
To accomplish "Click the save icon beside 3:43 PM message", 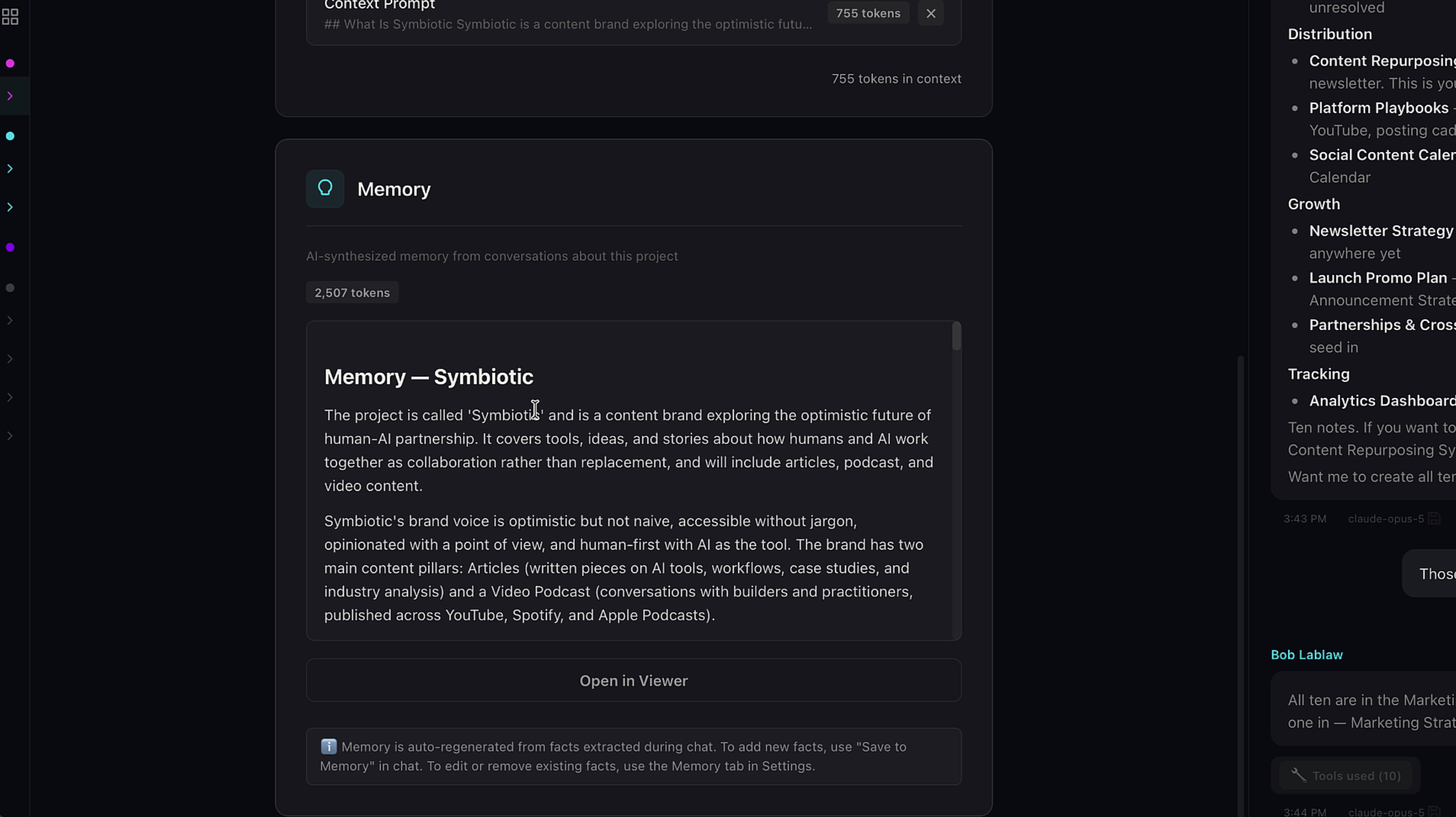I will [1434, 518].
